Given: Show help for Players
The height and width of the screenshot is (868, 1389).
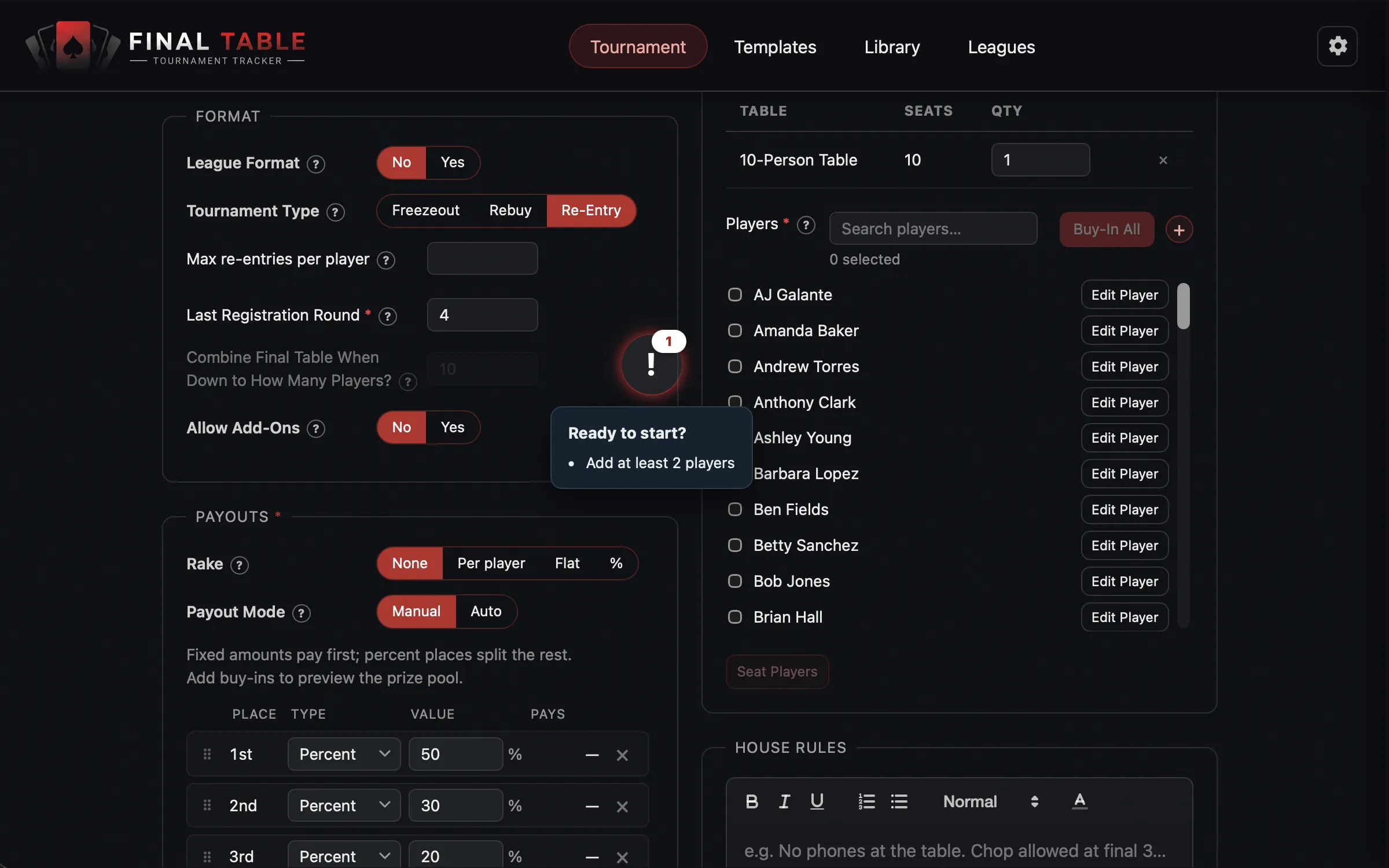Looking at the screenshot, I should point(806,225).
